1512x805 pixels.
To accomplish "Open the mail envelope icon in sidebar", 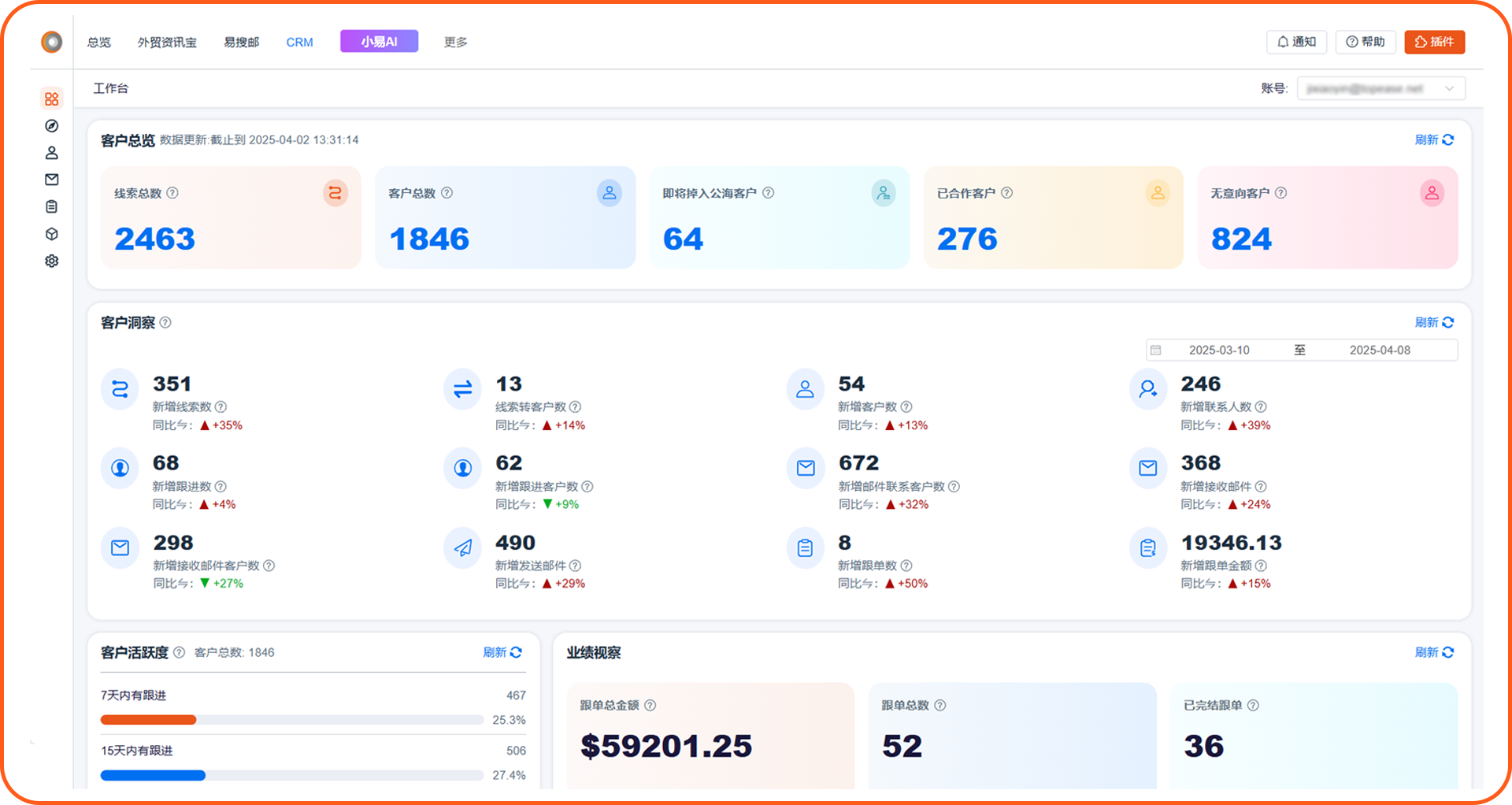I will pyautogui.click(x=51, y=180).
